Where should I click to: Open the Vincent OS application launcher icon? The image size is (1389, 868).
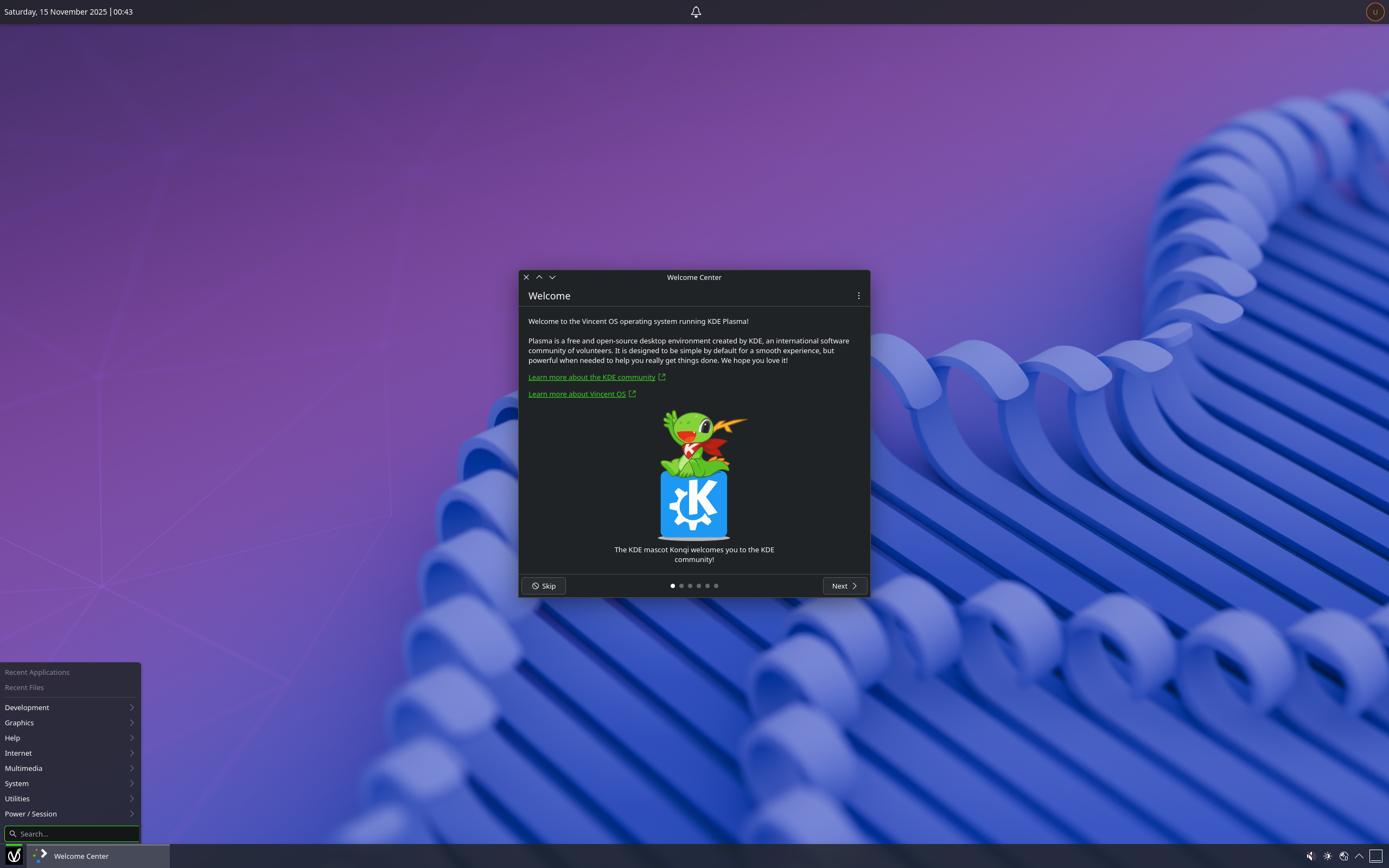pyautogui.click(x=14, y=856)
